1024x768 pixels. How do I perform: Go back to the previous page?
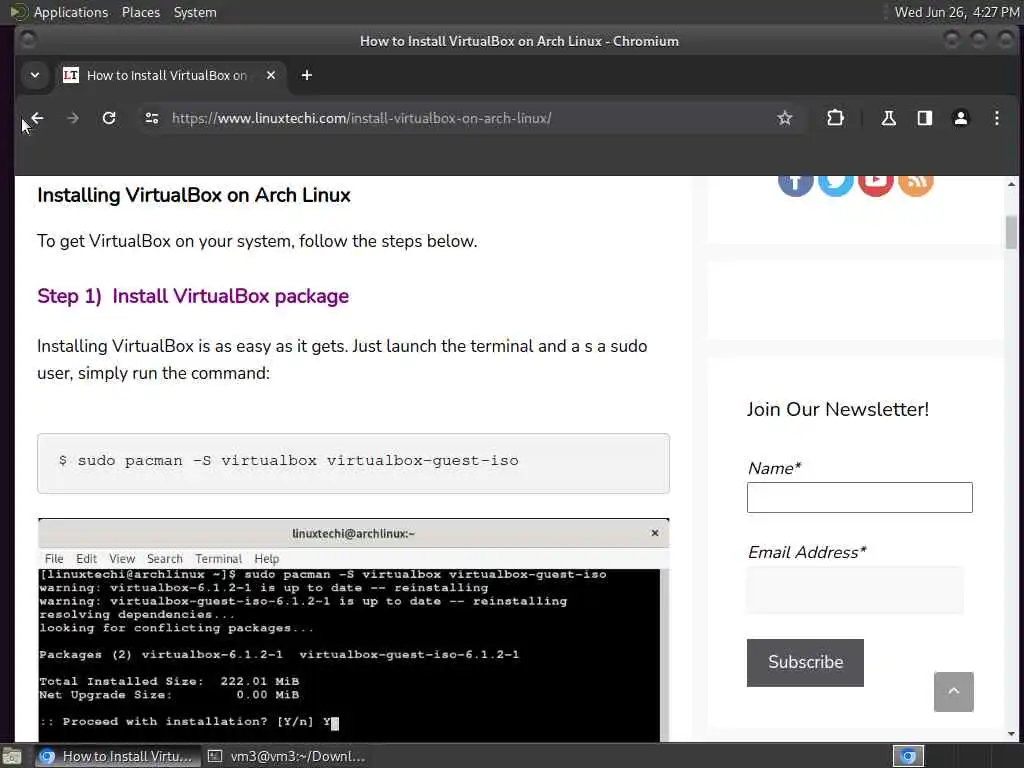tap(37, 118)
